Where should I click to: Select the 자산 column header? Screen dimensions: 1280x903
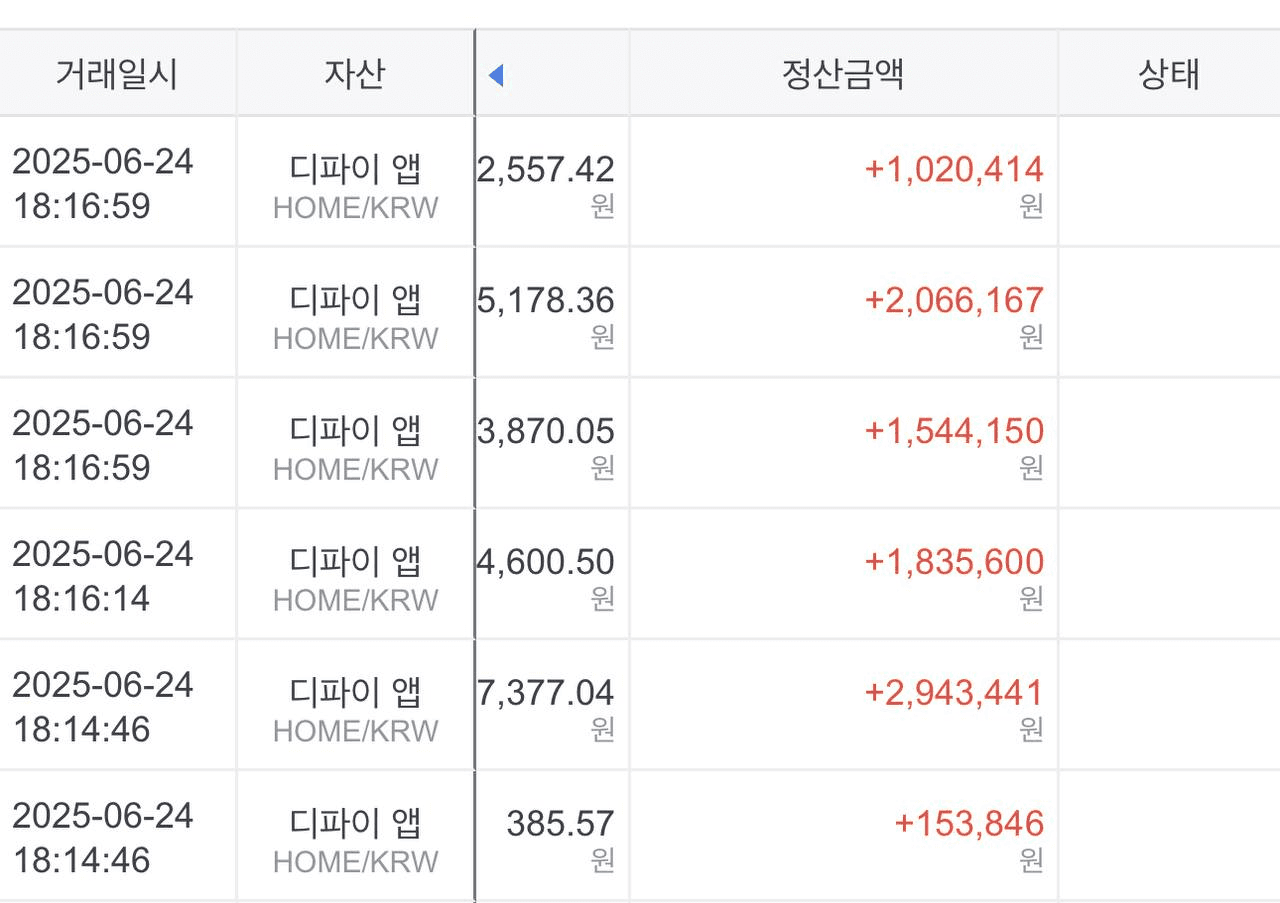point(355,74)
